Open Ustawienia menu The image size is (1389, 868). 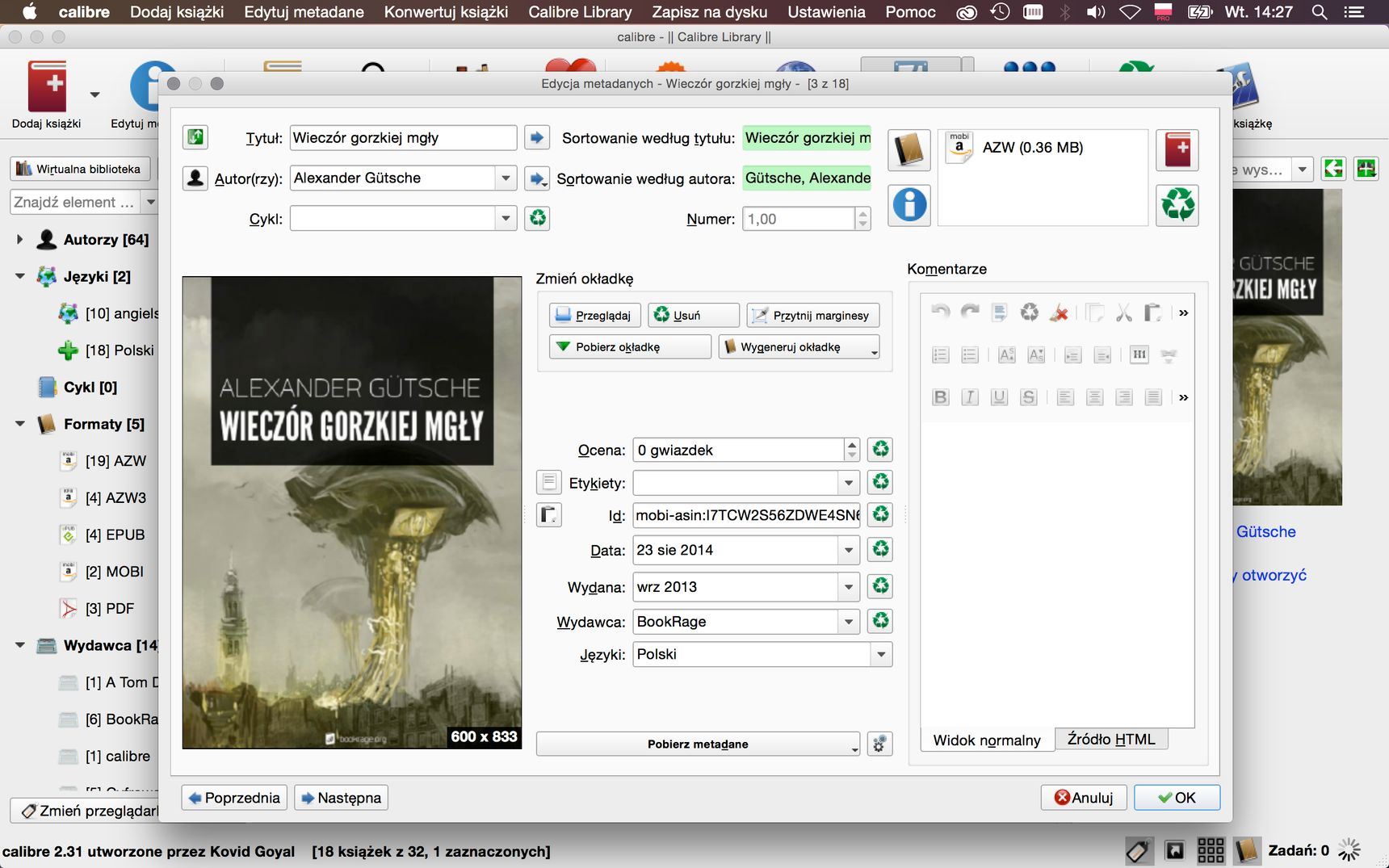(826, 11)
